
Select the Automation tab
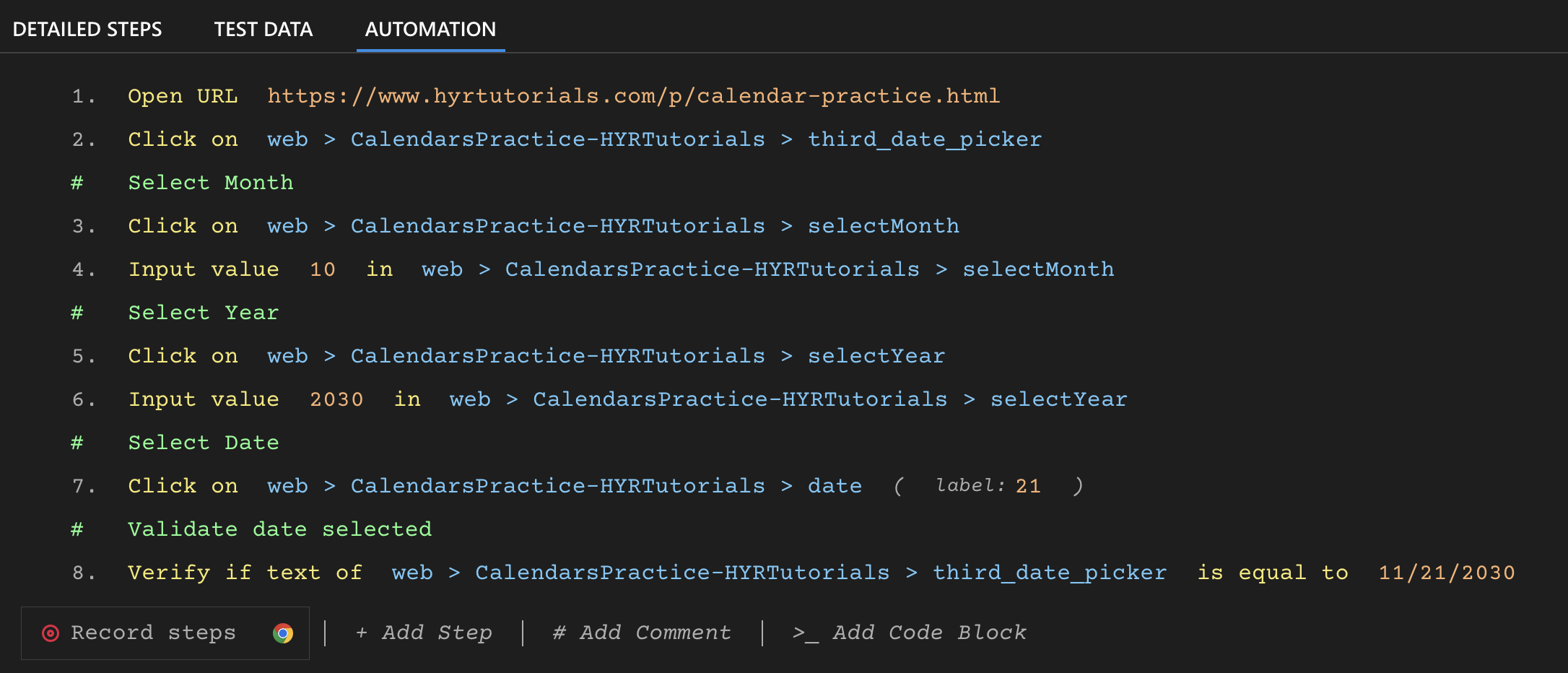pos(430,30)
